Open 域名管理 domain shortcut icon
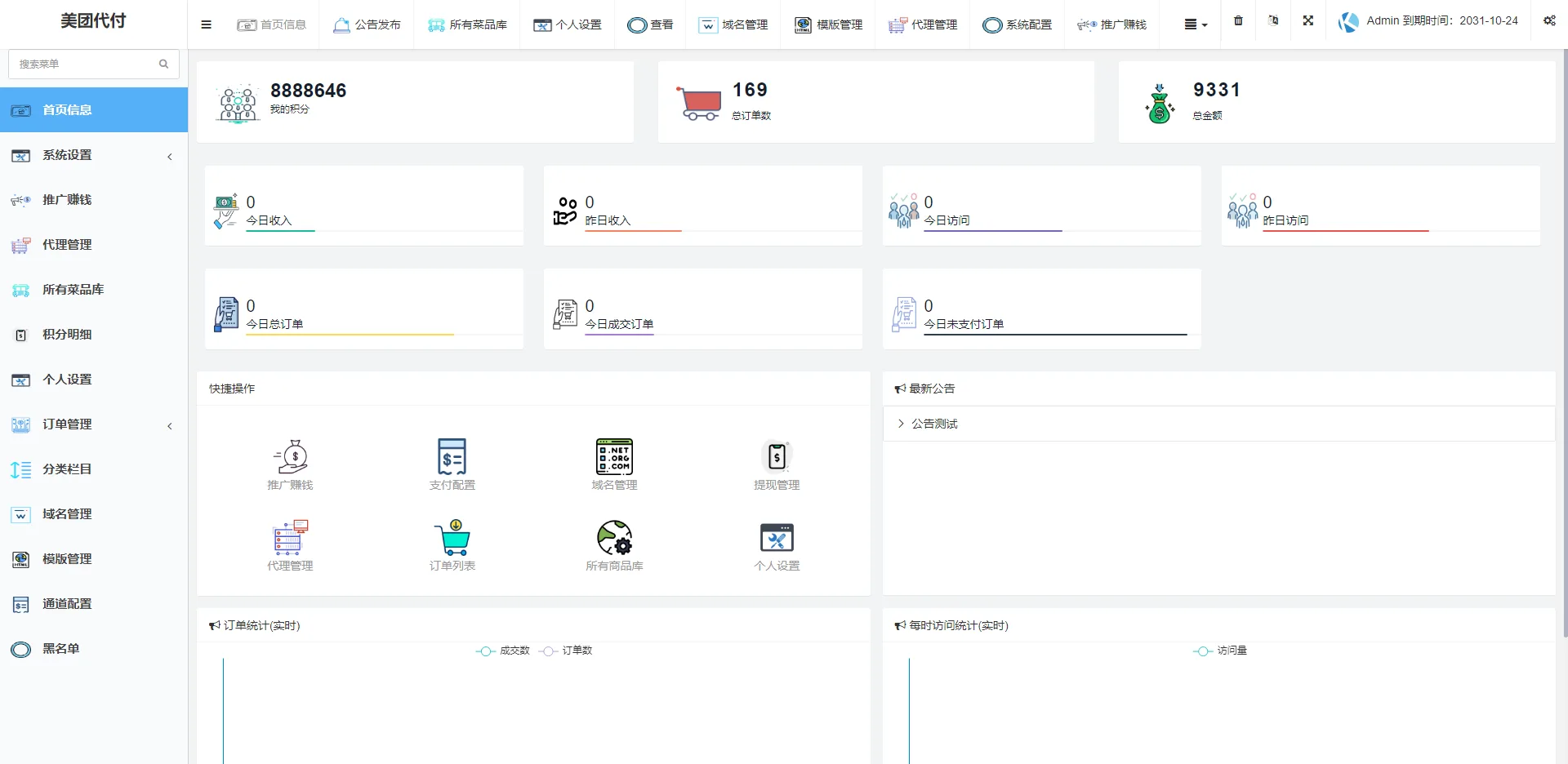This screenshot has height=764, width=1568. (x=614, y=457)
